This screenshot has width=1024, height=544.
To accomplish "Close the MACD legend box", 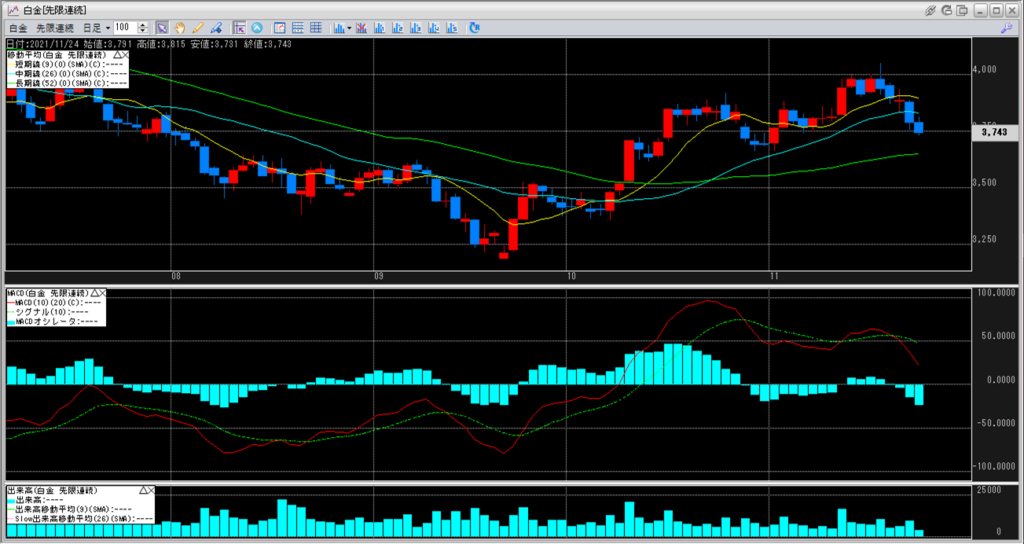I will click(103, 293).
